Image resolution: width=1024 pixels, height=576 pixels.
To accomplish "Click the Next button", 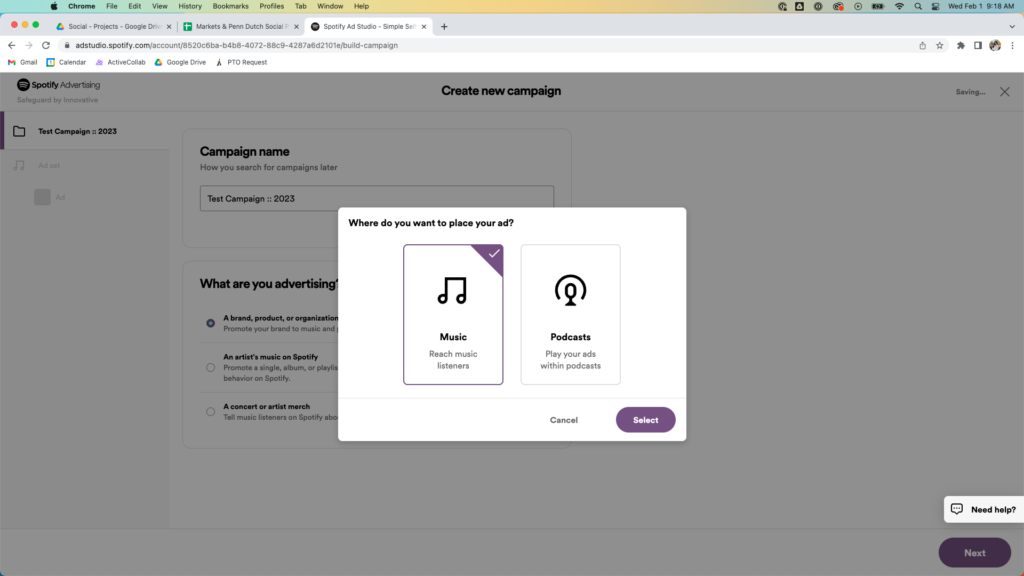I will coord(974,552).
